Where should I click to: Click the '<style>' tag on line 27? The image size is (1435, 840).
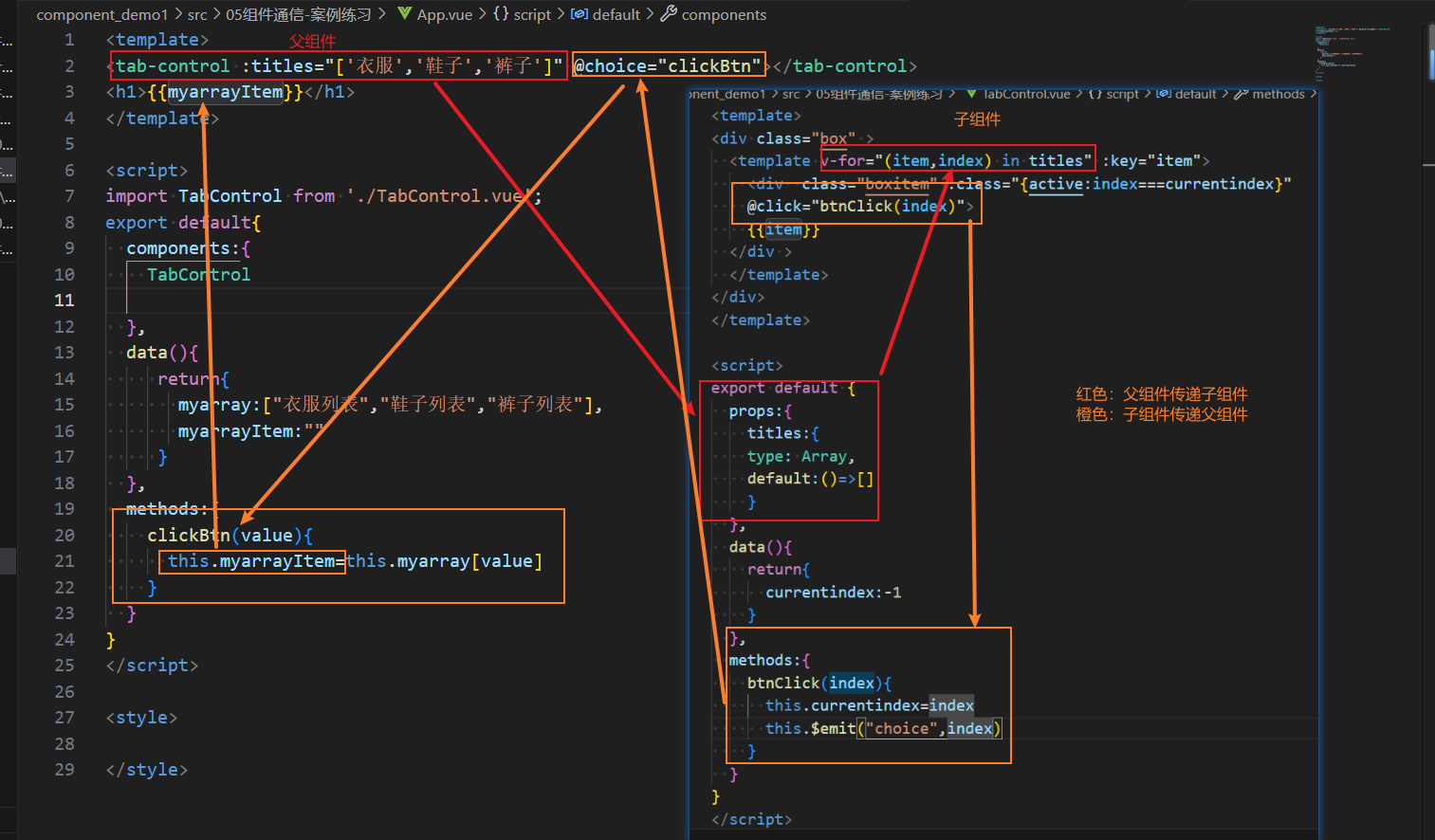tap(141, 718)
